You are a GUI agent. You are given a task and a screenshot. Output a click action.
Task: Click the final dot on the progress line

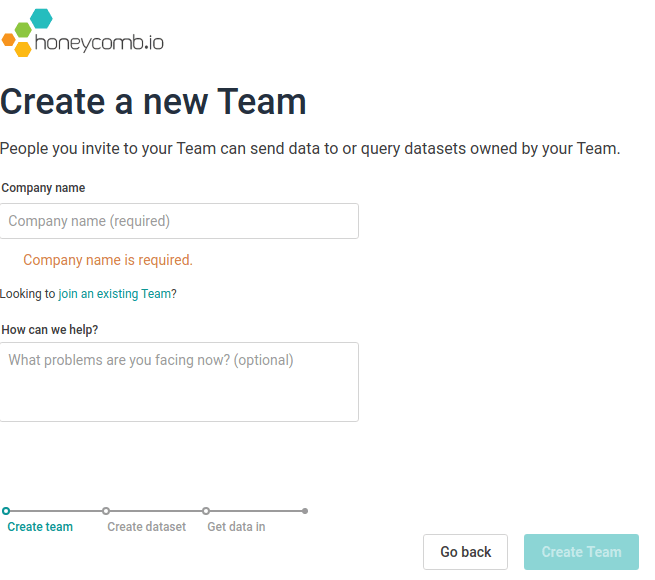coord(305,511)
